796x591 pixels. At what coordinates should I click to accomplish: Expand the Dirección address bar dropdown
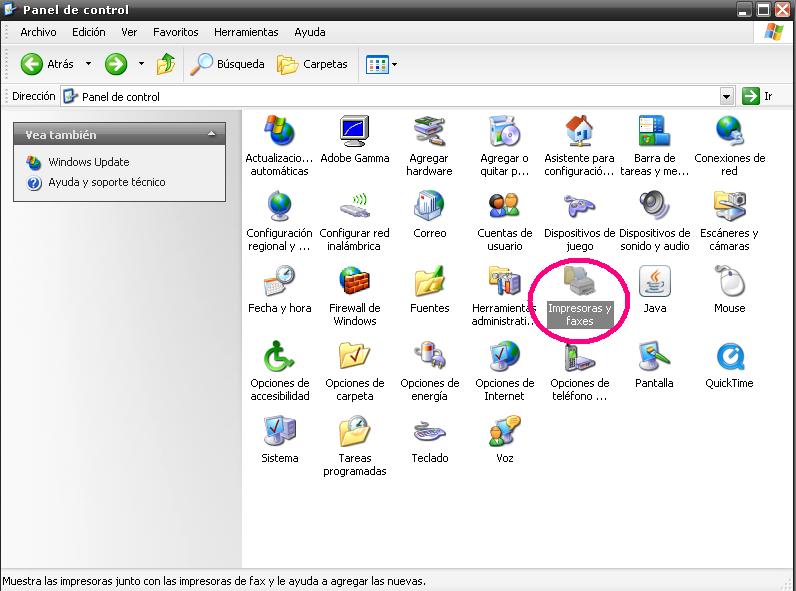[727, 96]
